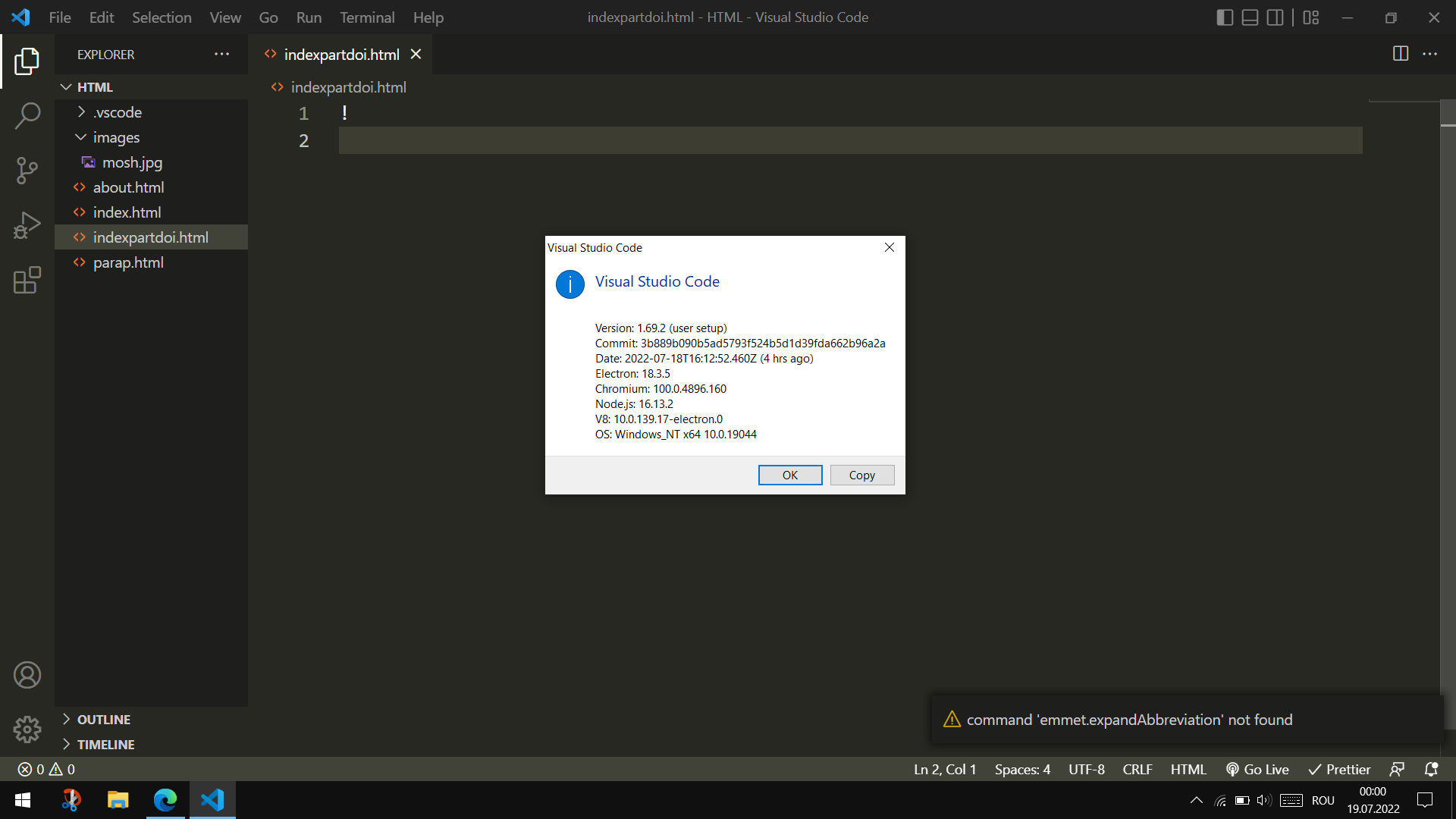The image size is (1456, 819).
Task: Toggle the Secondary Side Bar layout control
Action: tap(1276, 17)
